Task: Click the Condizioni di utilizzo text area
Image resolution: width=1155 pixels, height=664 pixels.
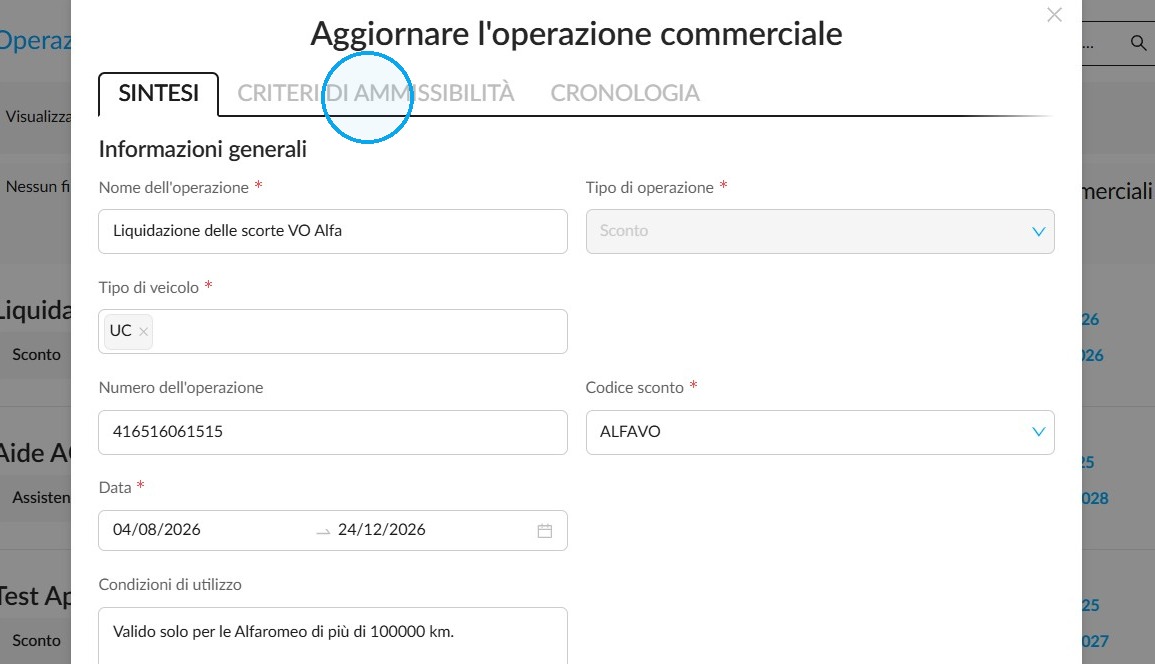Action: click(333, 635)
